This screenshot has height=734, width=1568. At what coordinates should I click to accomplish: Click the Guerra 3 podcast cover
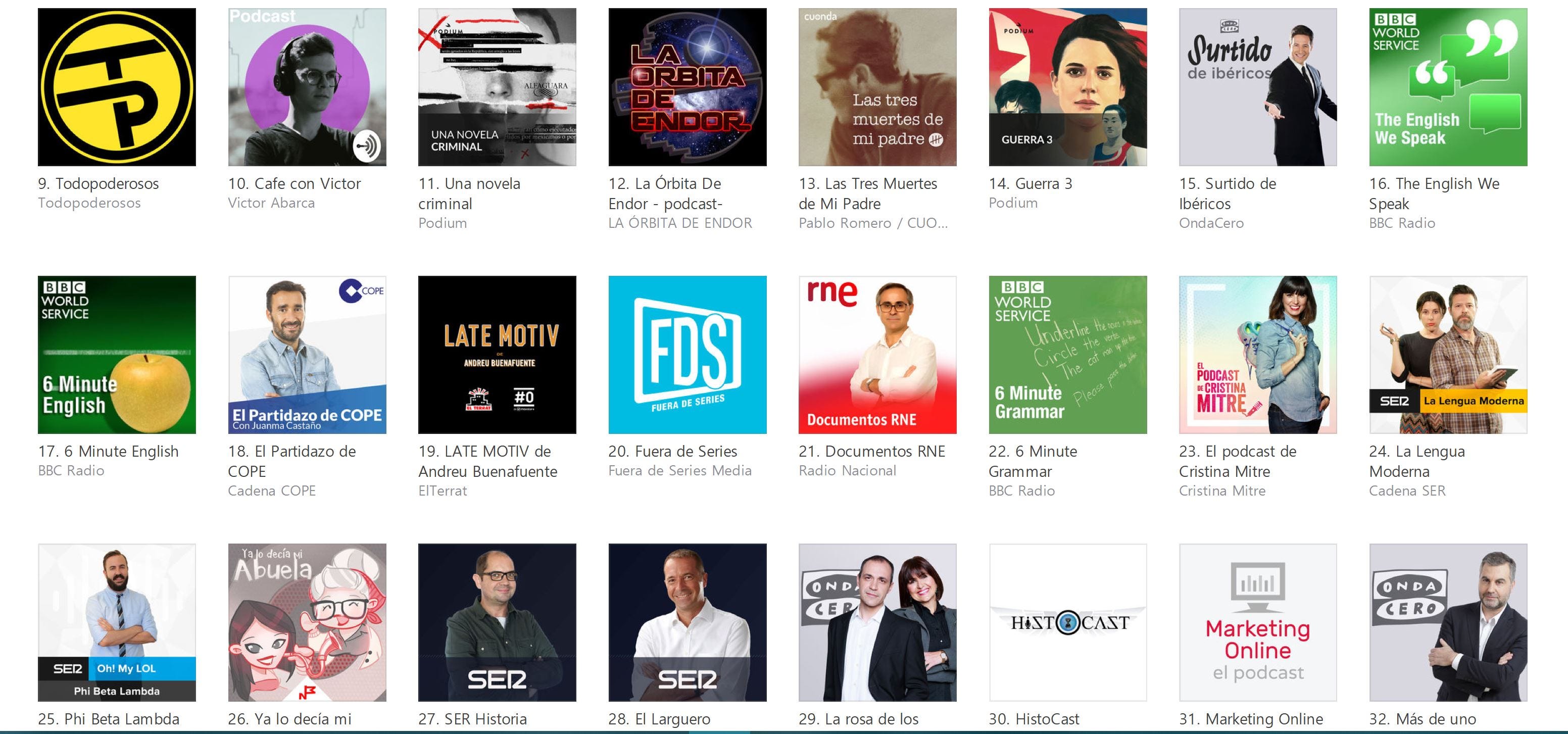pos(1068,87)
